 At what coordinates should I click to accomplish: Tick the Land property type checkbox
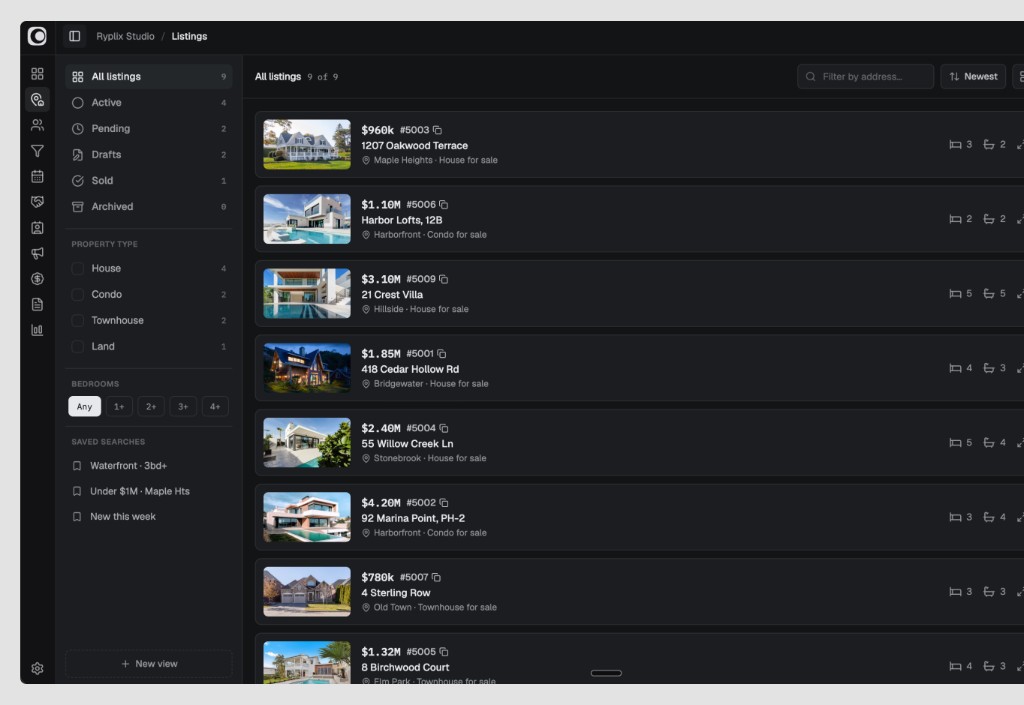[x=77, y=347]
